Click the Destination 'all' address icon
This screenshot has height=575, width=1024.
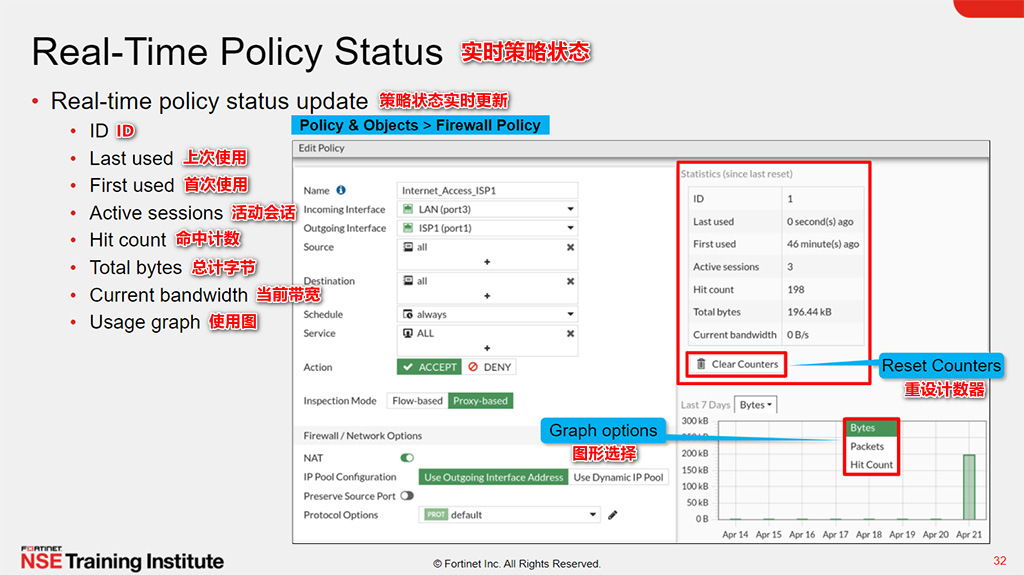pyautogui.click(x=408, y=281)
